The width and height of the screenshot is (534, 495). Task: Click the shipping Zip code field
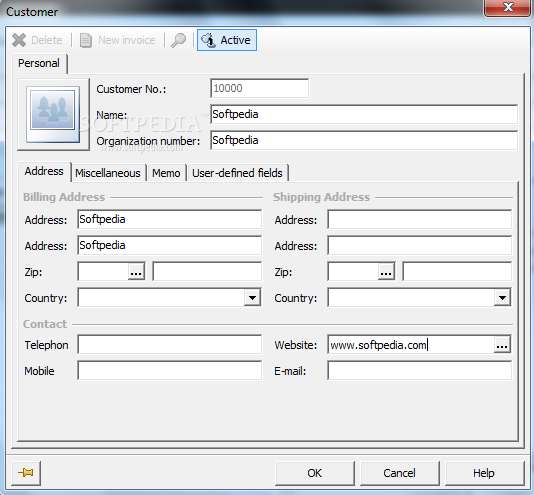353,272
